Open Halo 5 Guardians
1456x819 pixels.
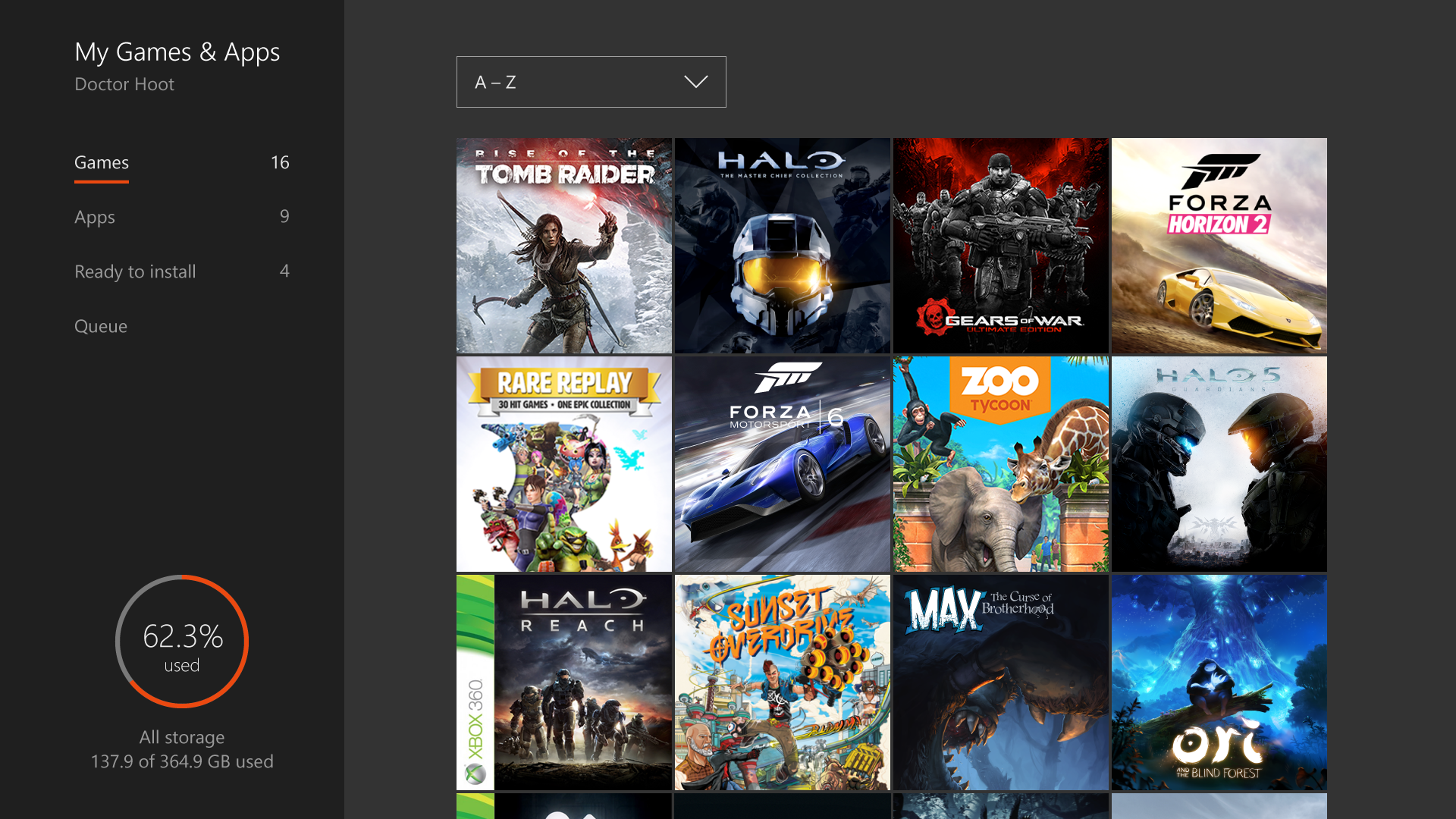coord(1219,464)
